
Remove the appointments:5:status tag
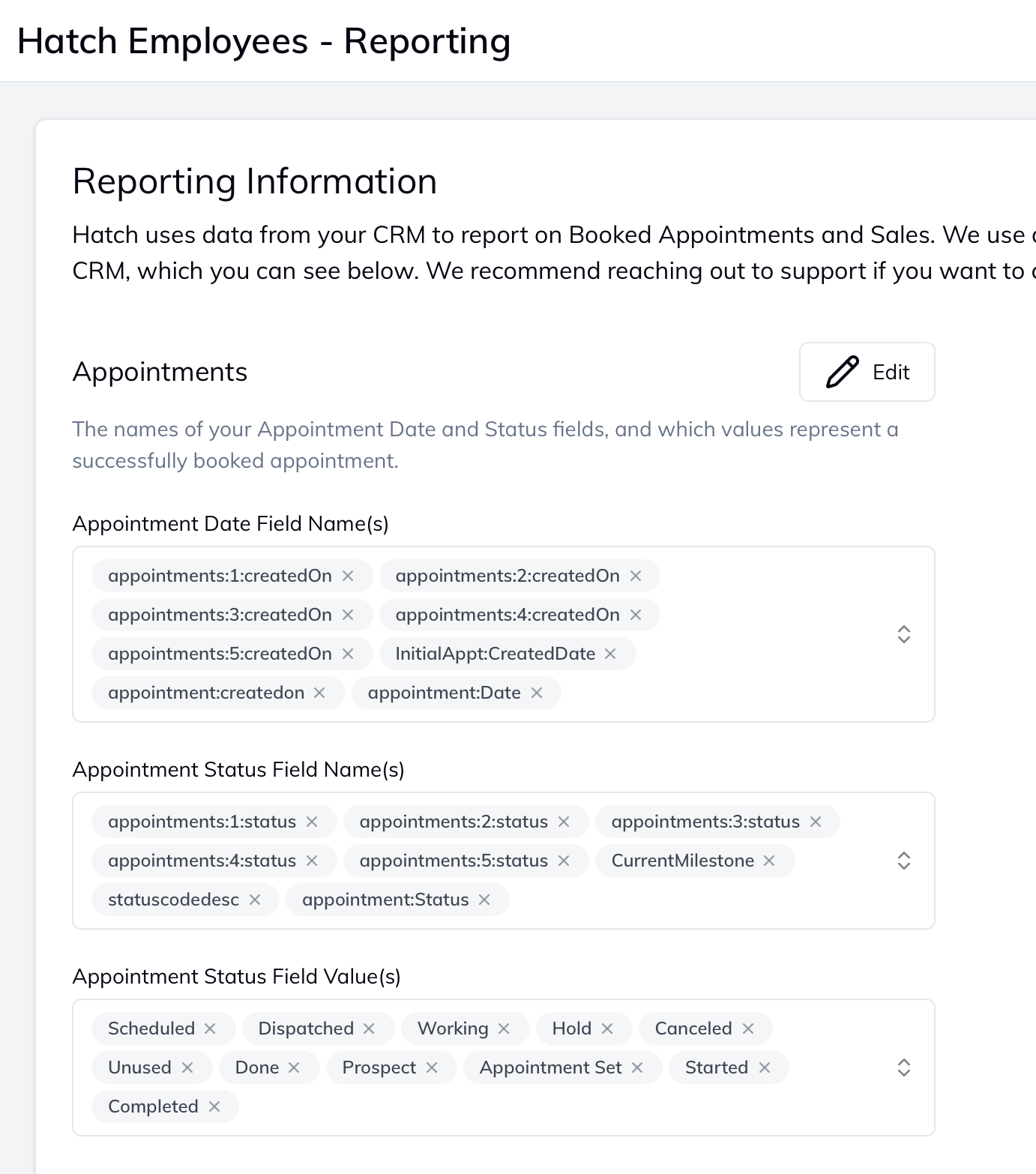coord(564,861)
